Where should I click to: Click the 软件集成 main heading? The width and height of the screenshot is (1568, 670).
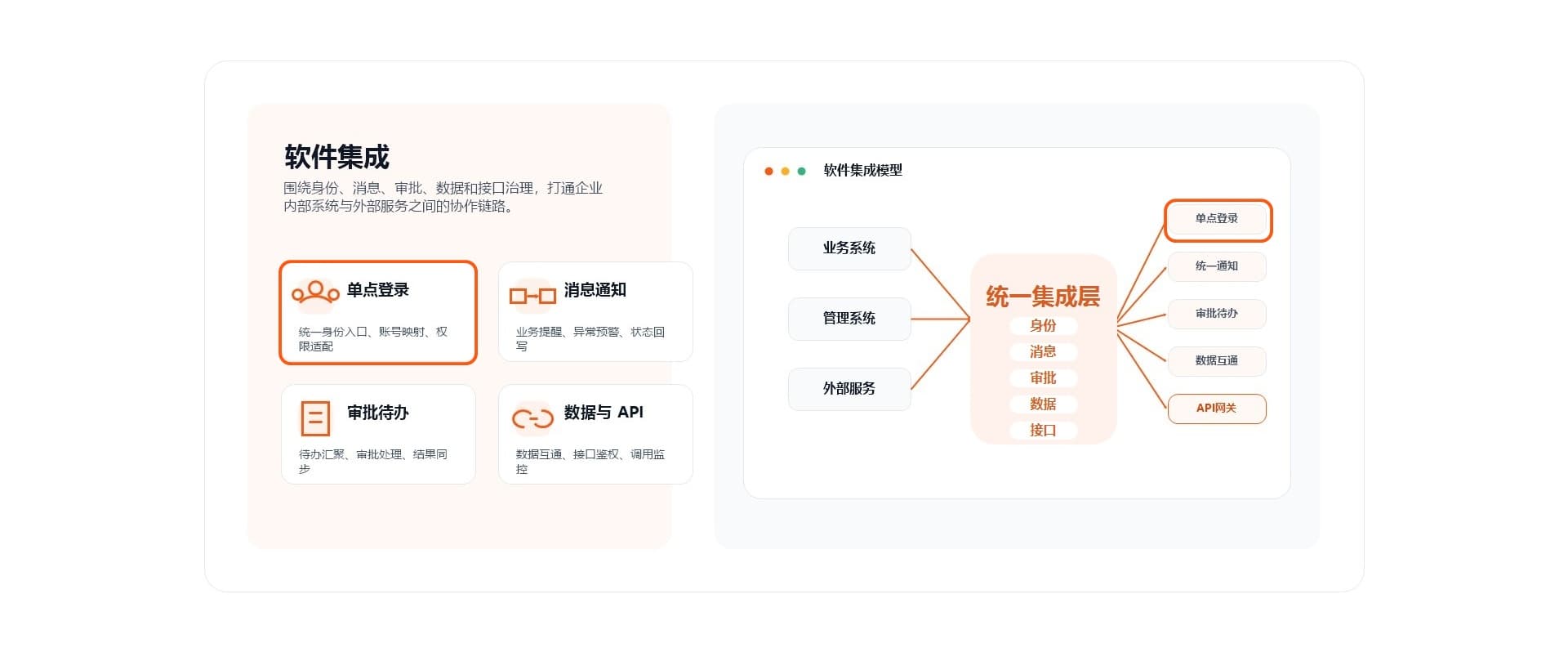pyautogui.click(x=337, y=157)
